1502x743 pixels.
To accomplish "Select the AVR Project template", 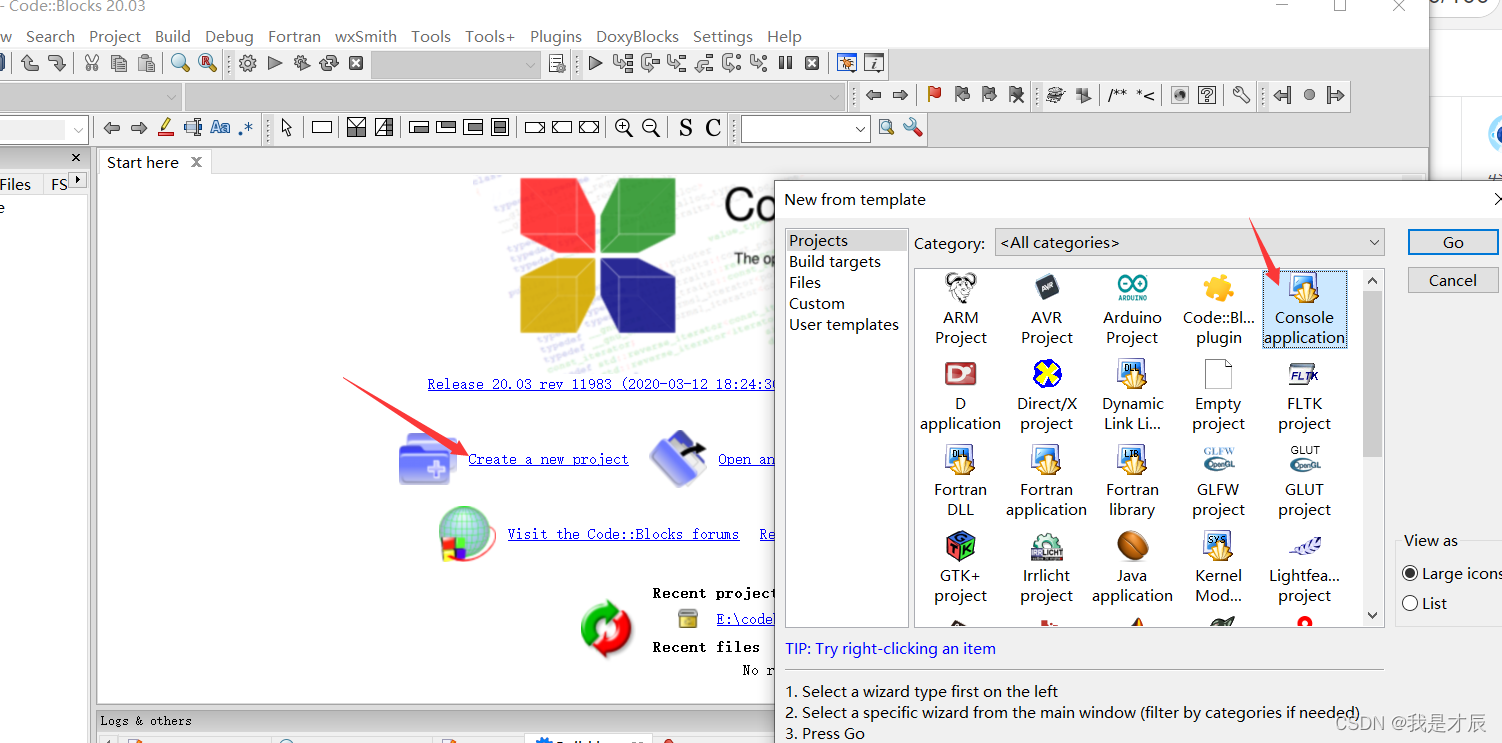I will click(1047, 308).
